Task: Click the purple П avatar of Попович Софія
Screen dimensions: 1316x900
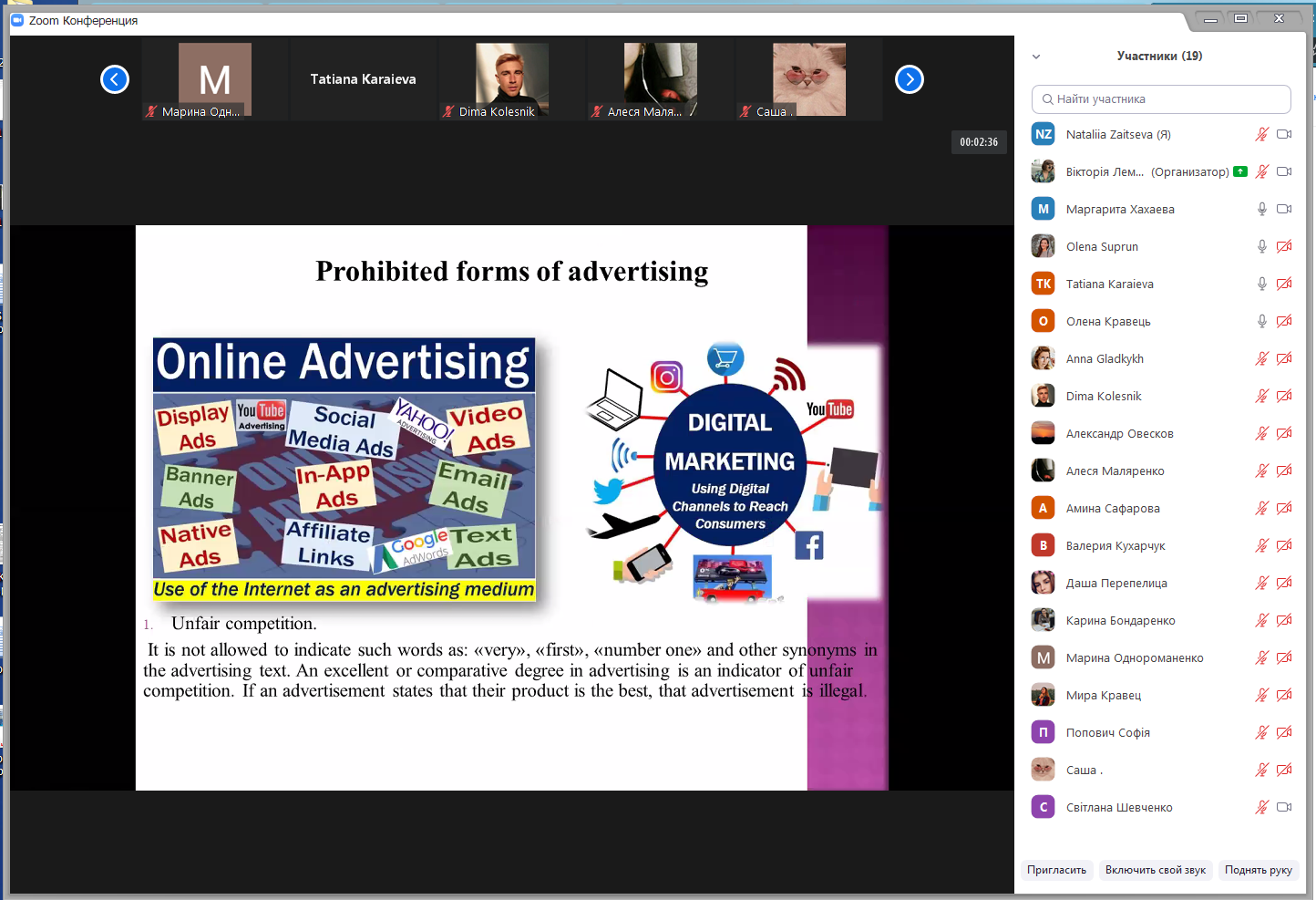Action: pyautogui.click(x=1044, y=732)
